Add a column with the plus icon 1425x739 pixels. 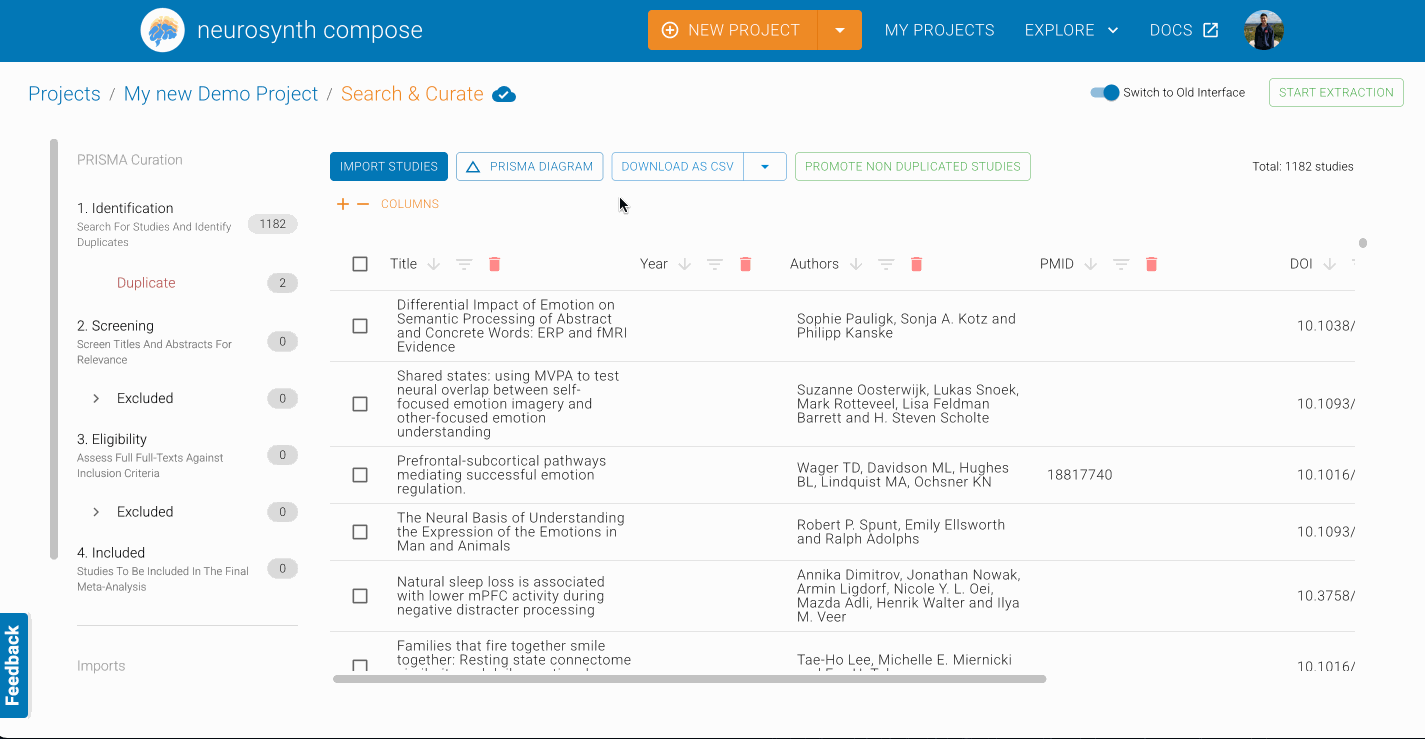(343, 204)
